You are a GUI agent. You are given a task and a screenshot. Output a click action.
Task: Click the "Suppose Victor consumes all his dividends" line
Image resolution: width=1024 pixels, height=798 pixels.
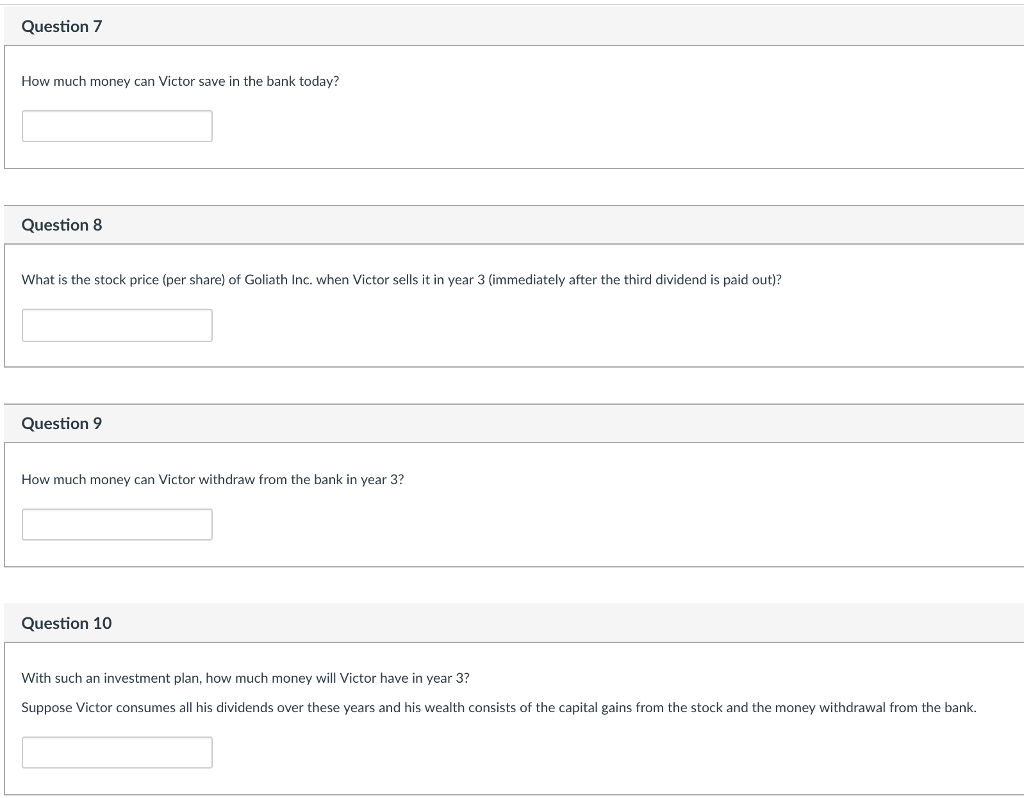pyautogui.click(x=498, y=708)
